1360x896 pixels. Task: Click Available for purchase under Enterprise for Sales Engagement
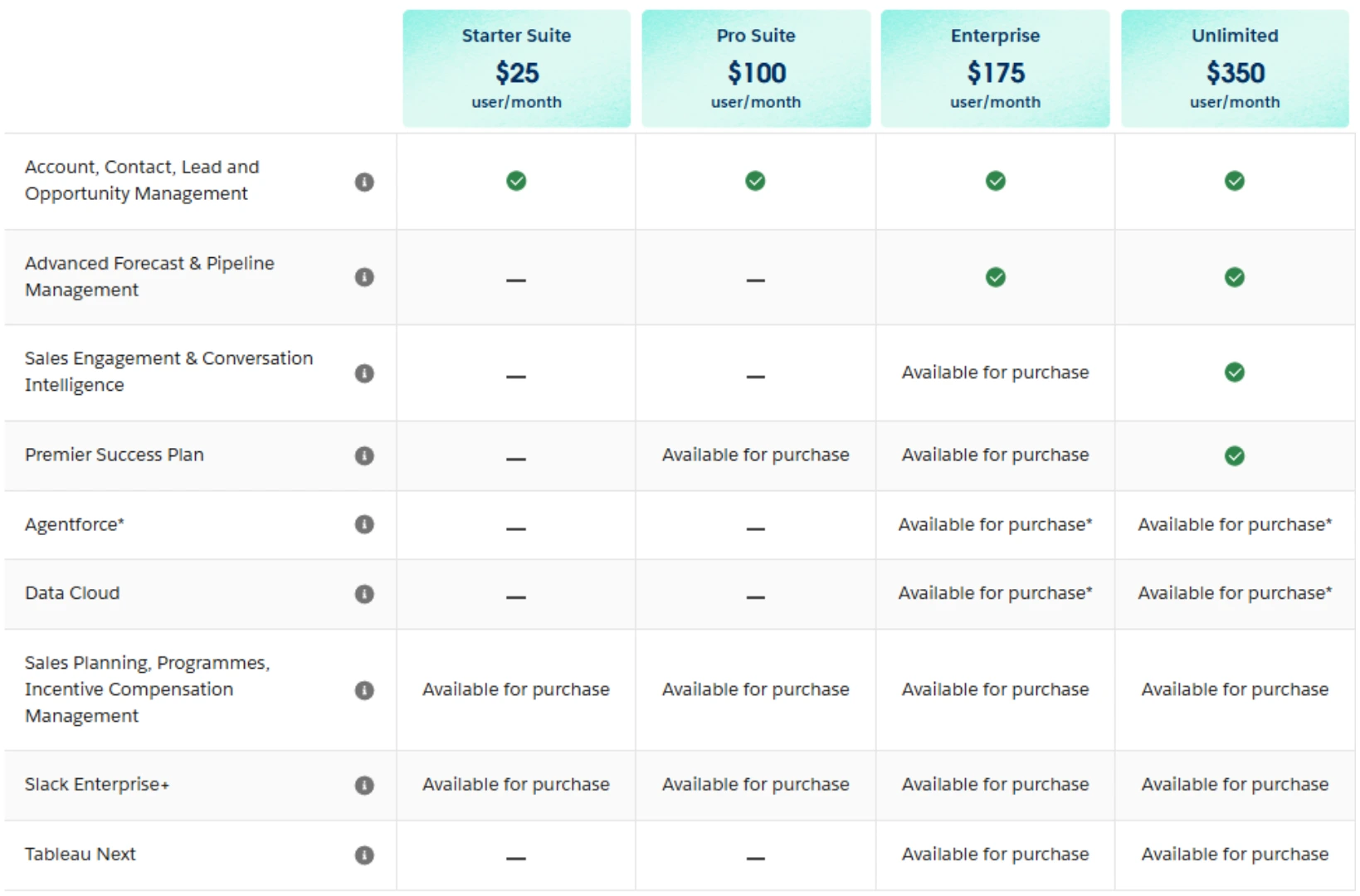click(x=995, y=373)
